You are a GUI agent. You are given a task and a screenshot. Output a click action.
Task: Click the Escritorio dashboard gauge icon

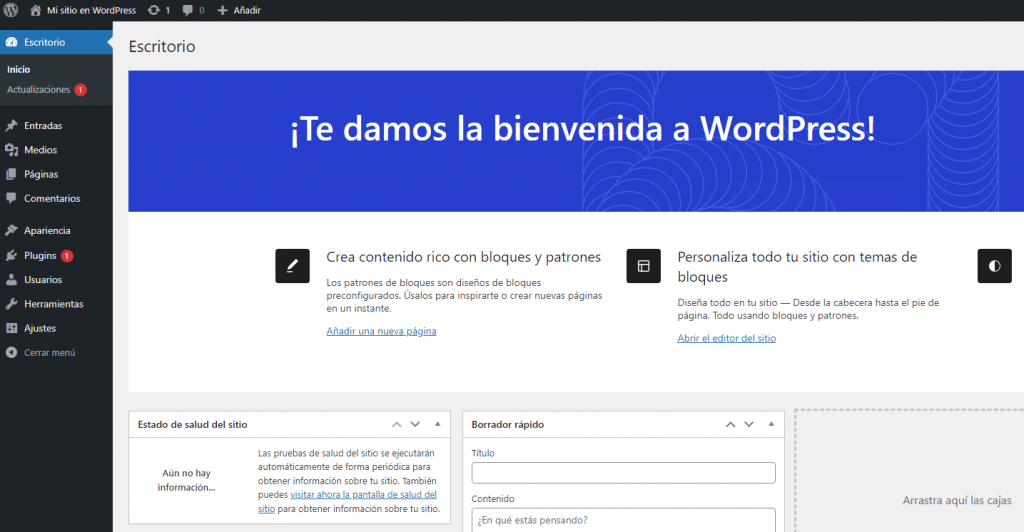(11, 42)
